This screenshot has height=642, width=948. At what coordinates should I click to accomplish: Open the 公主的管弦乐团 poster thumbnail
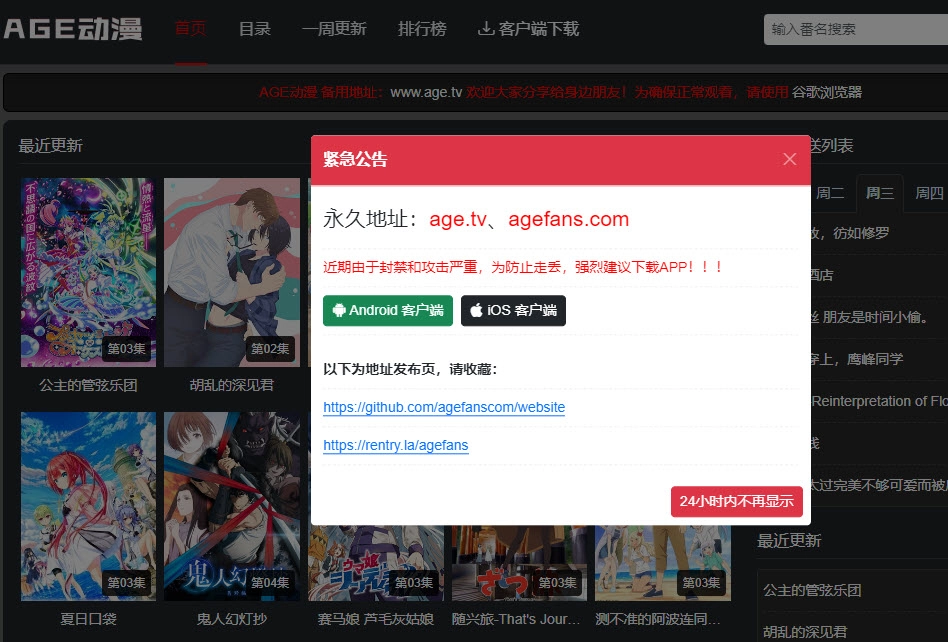click(x=88, y=272)
